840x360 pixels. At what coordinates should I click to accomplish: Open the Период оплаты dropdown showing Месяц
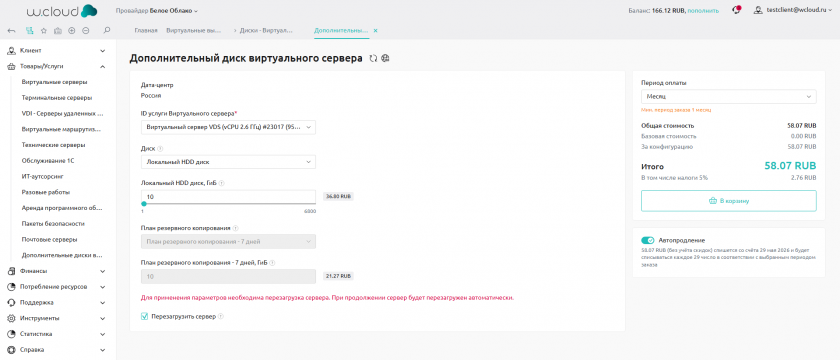729,96
